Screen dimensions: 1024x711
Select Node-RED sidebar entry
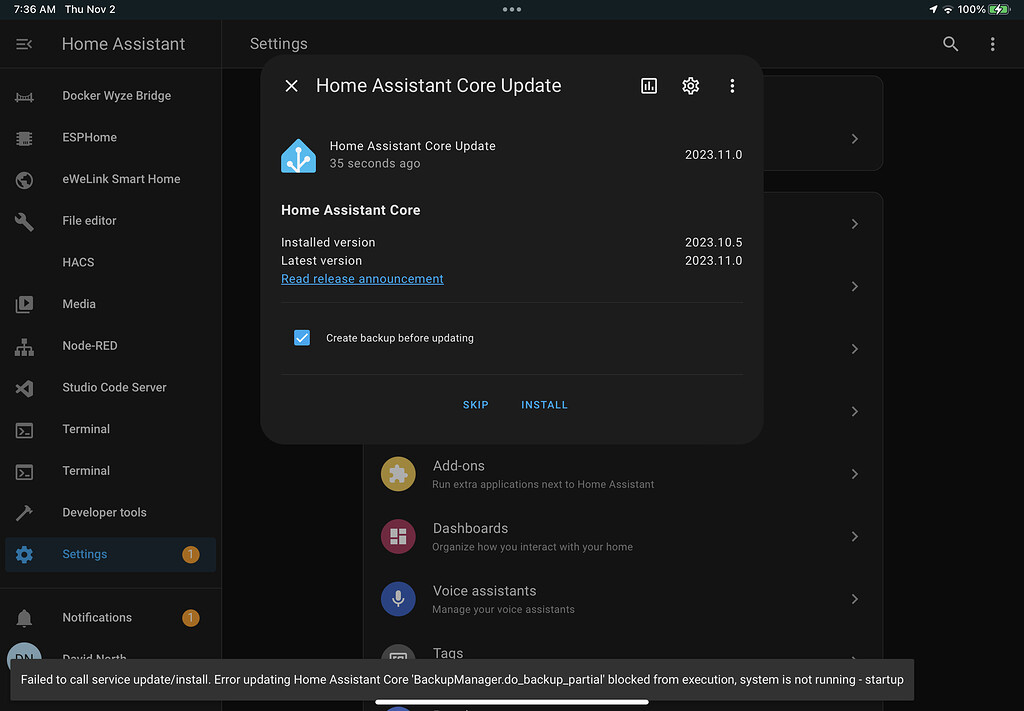(x=110, y=346)
